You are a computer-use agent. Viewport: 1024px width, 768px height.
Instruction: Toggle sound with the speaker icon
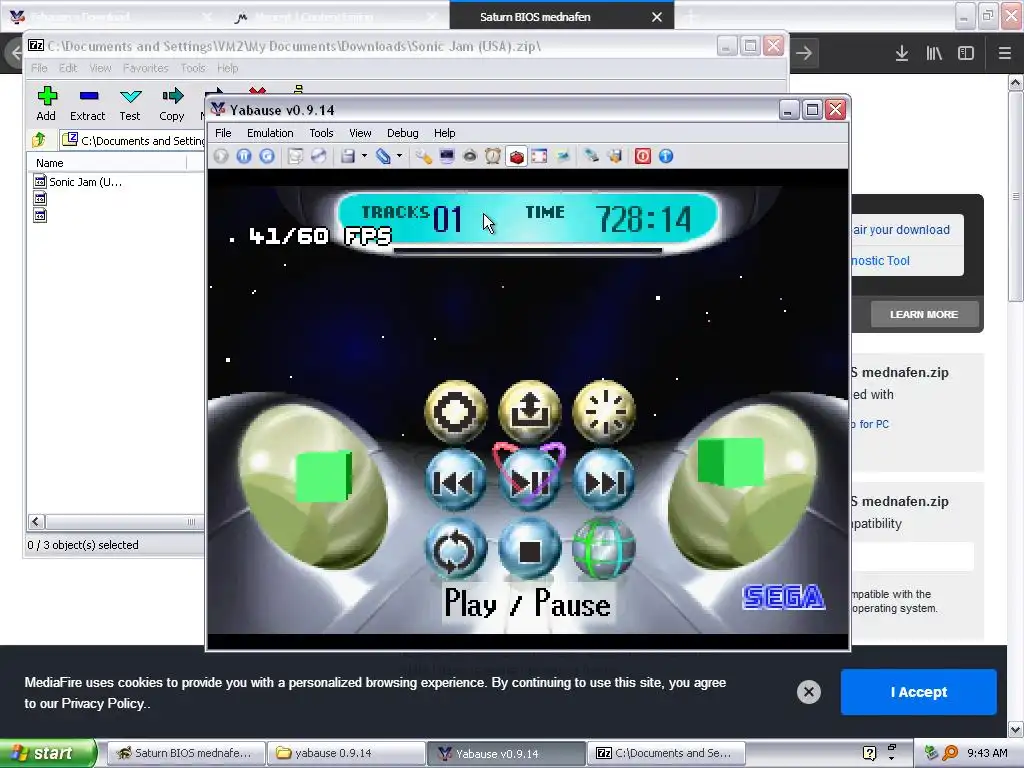470,156
